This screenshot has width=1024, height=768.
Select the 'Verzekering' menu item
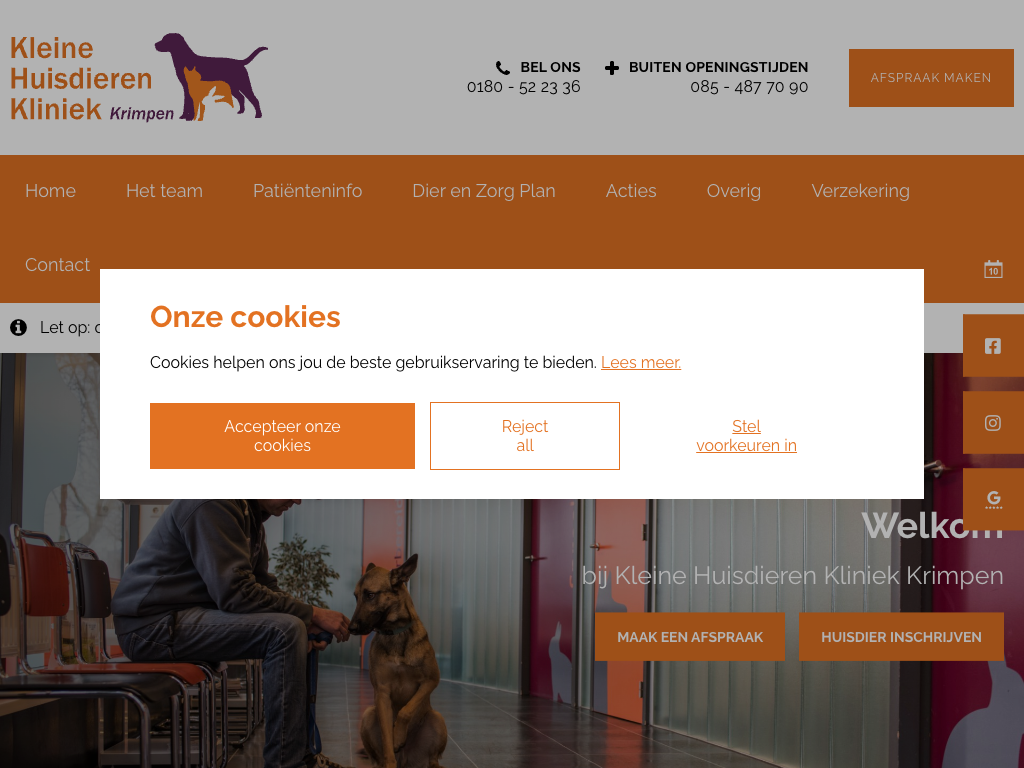[x=861, y=191]
